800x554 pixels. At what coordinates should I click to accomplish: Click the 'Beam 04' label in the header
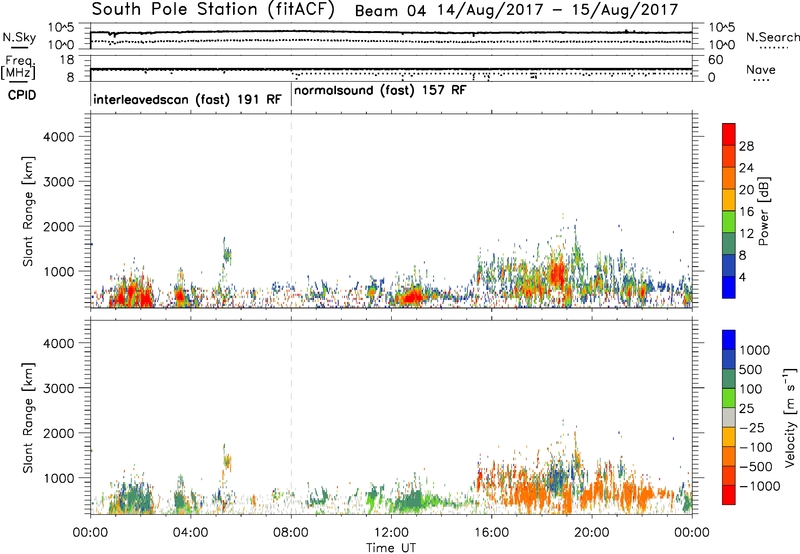pos(390,11)
